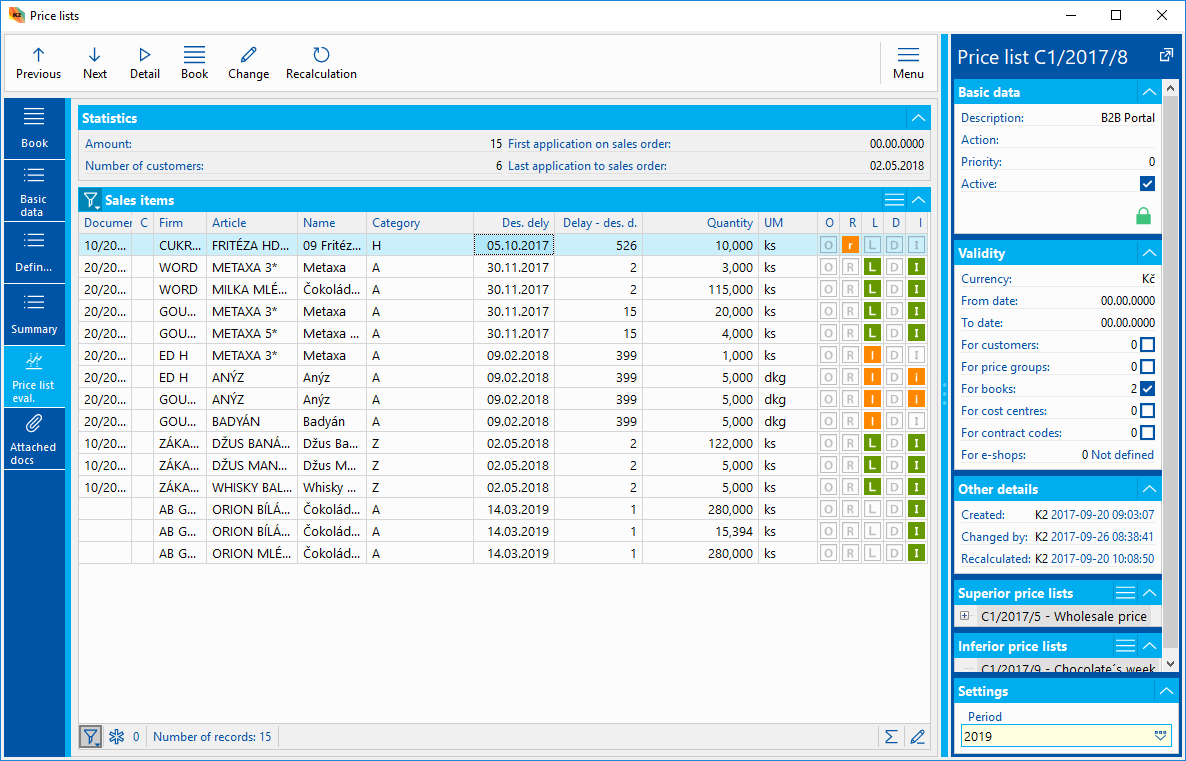Click the edit pencil icon in status bar

[x=917, y=736]
